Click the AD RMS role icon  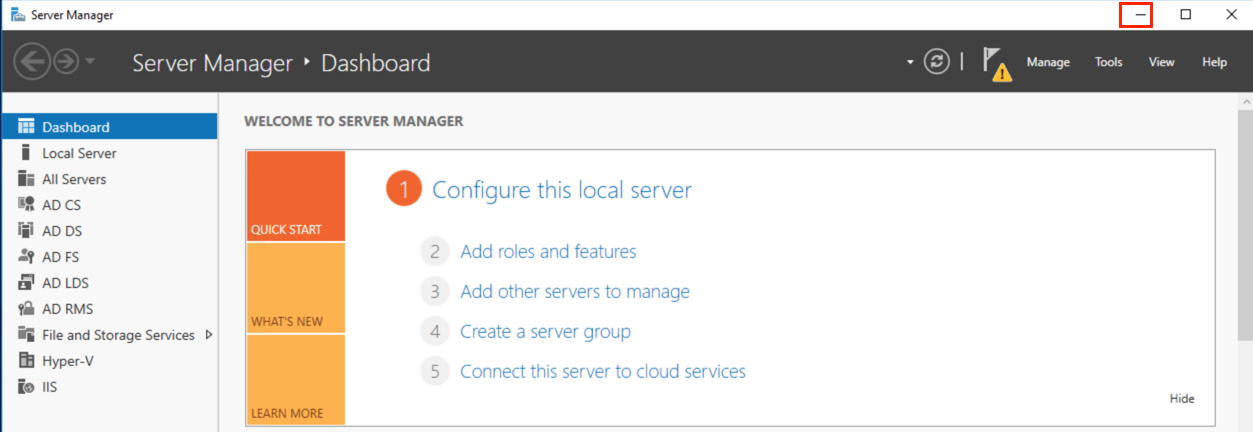tap(27, 309)
